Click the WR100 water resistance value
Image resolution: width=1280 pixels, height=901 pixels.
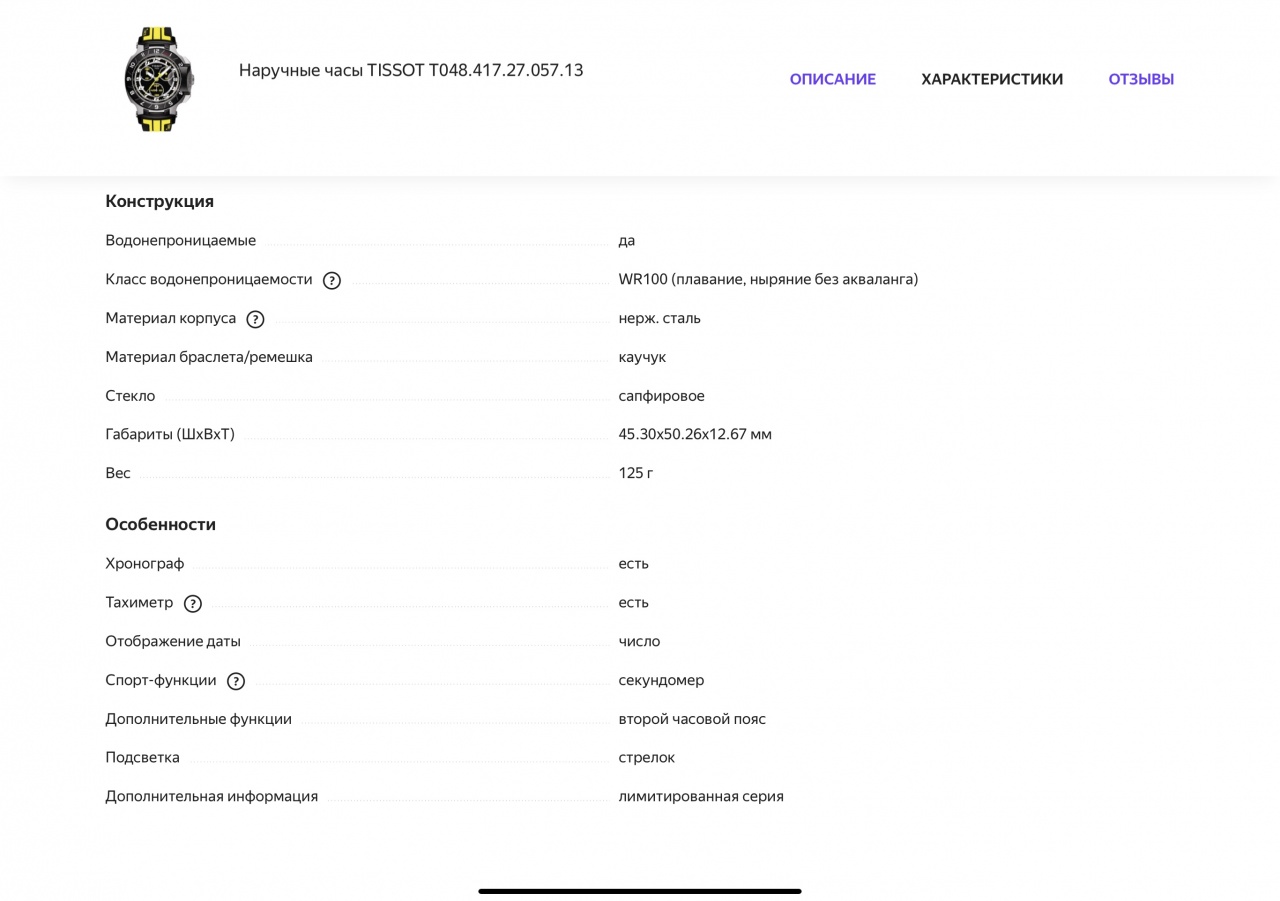(x=768, y=279)
